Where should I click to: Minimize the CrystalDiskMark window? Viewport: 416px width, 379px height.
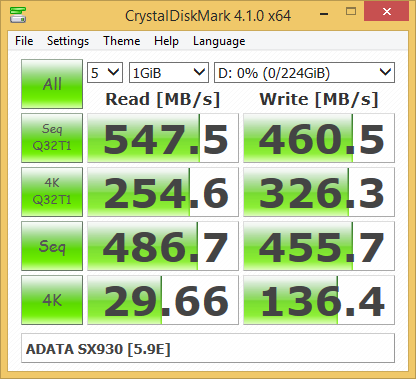tap(324, 13)
